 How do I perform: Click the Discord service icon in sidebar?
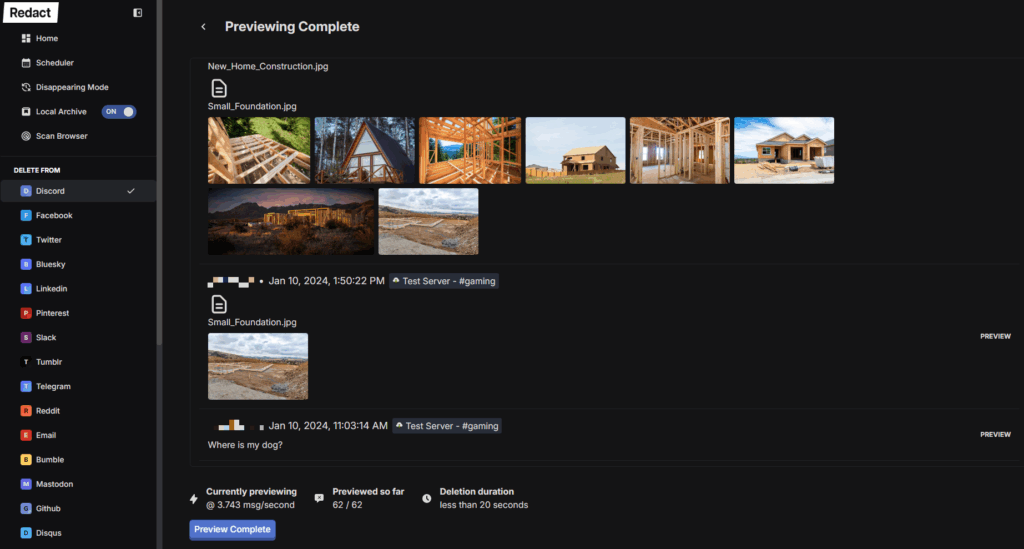click(x=26, y=191)
